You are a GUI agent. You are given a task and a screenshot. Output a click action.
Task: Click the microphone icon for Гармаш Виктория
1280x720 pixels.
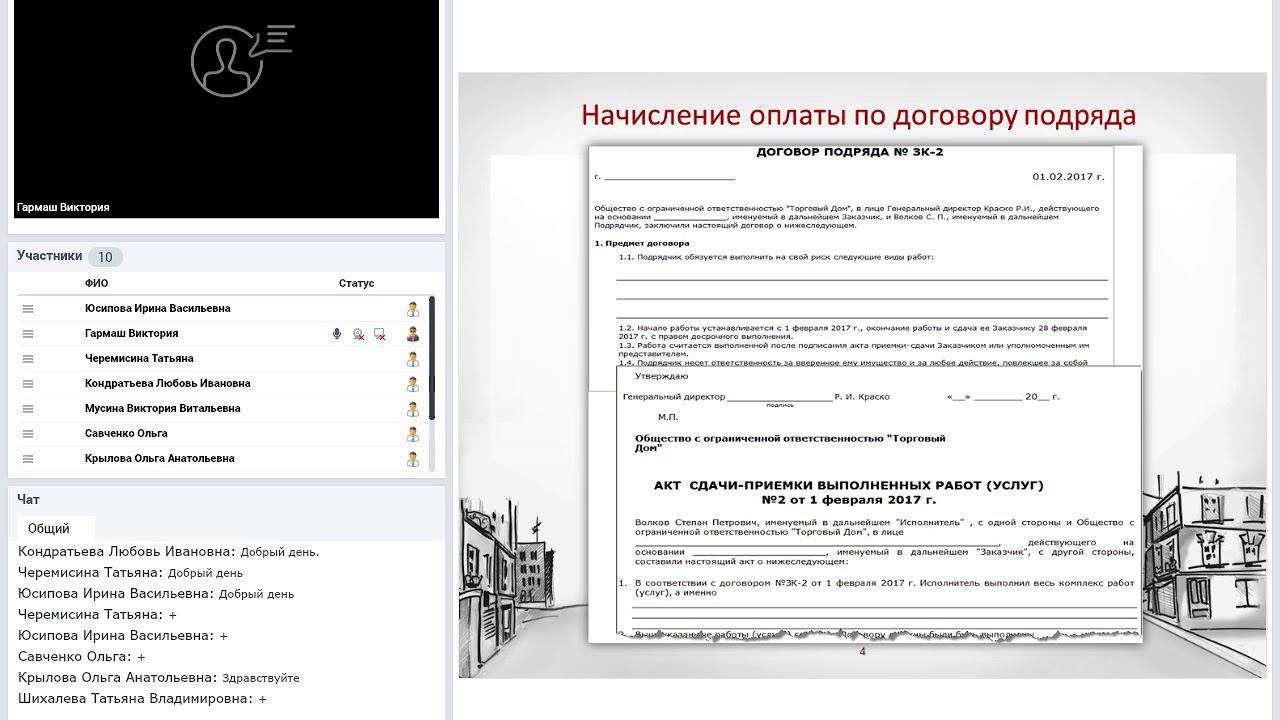point(337,334)
